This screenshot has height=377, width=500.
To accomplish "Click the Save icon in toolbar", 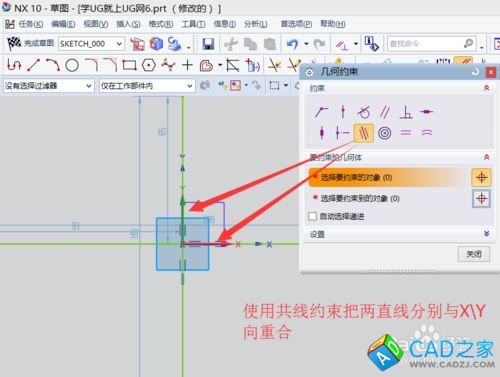I will pos(208,44).
